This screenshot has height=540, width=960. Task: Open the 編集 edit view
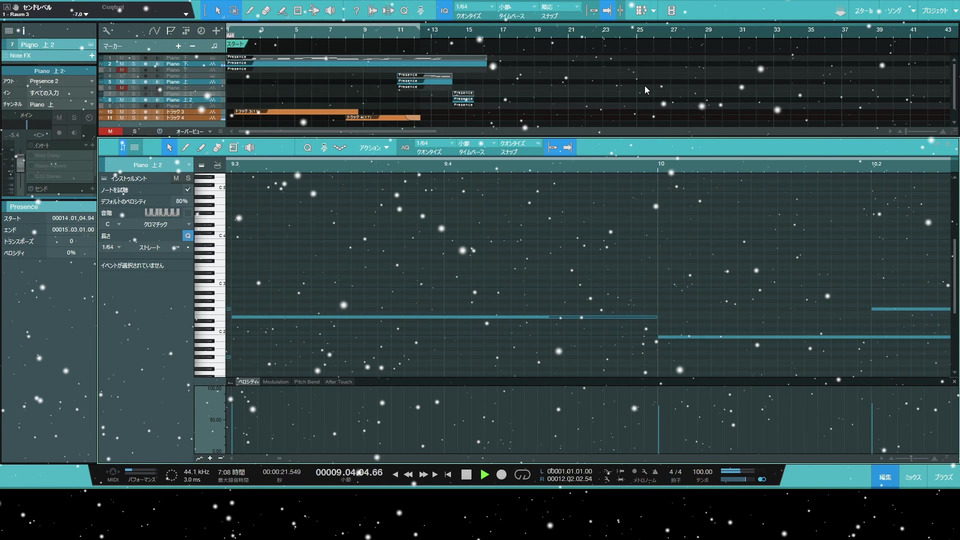[885, 477]
